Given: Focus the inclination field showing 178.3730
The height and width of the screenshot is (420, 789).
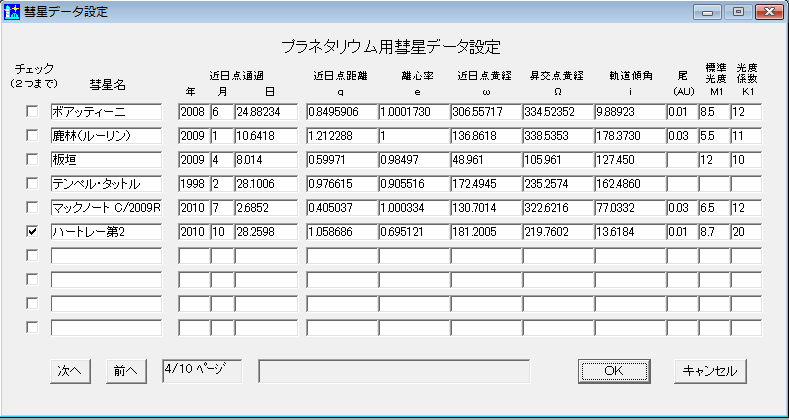Looking at the screenshot, I should (x=629, y=136).
